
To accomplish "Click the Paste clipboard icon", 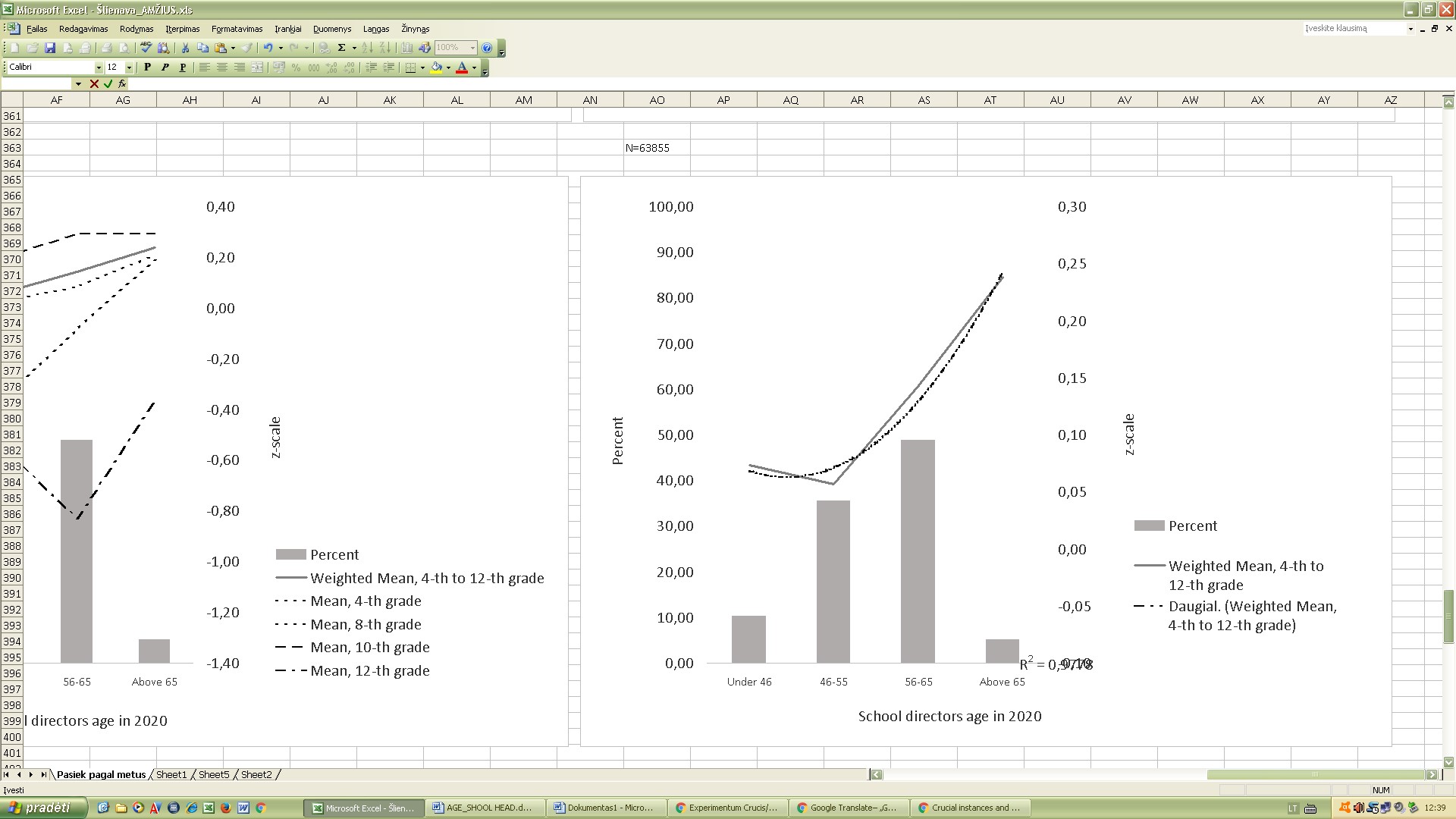I will pos(221,48).
